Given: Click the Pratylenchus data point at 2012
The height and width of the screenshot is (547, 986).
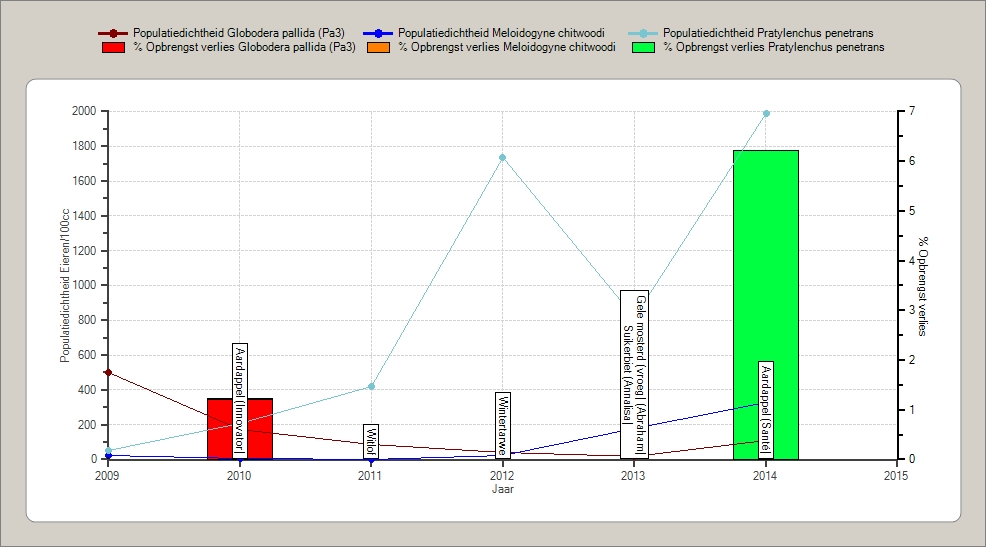Looking at the screenshot, I should coord(503,157).
